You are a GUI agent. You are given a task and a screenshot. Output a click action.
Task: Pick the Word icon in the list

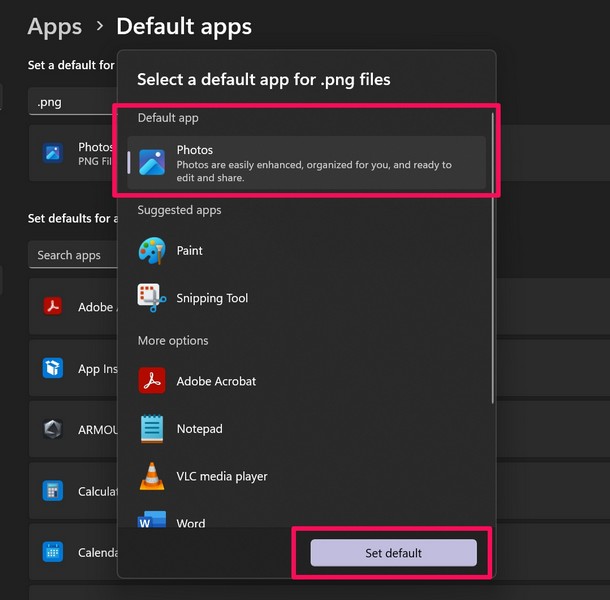pos(152,521)
